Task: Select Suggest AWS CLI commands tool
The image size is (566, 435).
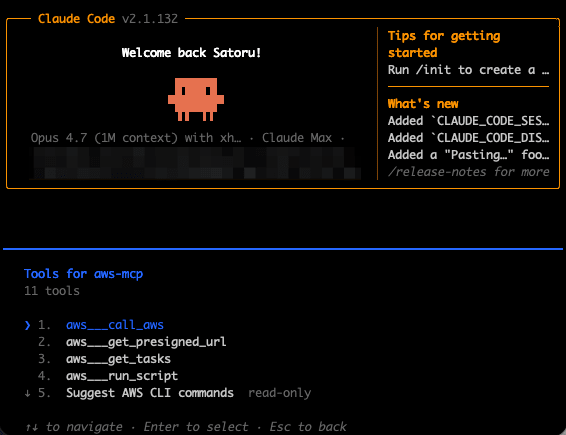Action: [x=150, y=393]
